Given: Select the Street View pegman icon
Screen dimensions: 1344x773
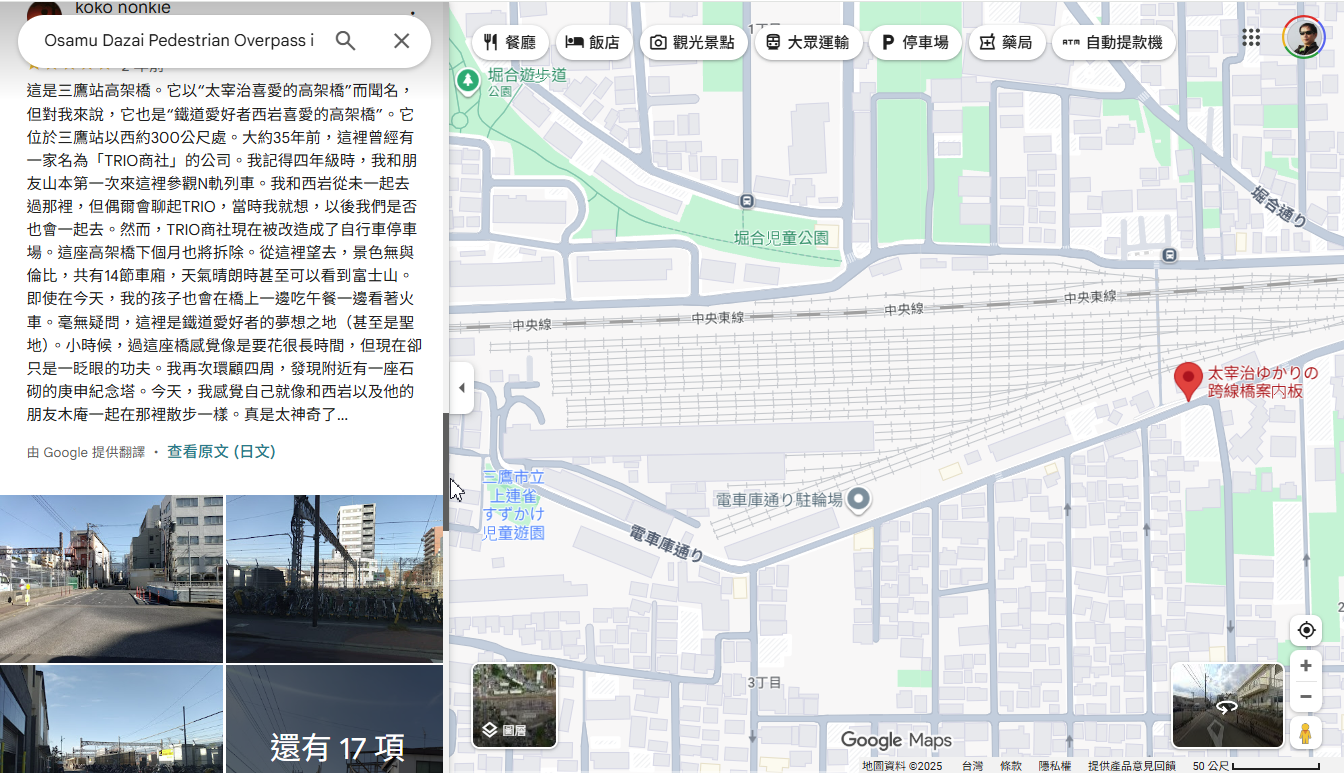Looking at the screenshot, I should [1305, 732].
